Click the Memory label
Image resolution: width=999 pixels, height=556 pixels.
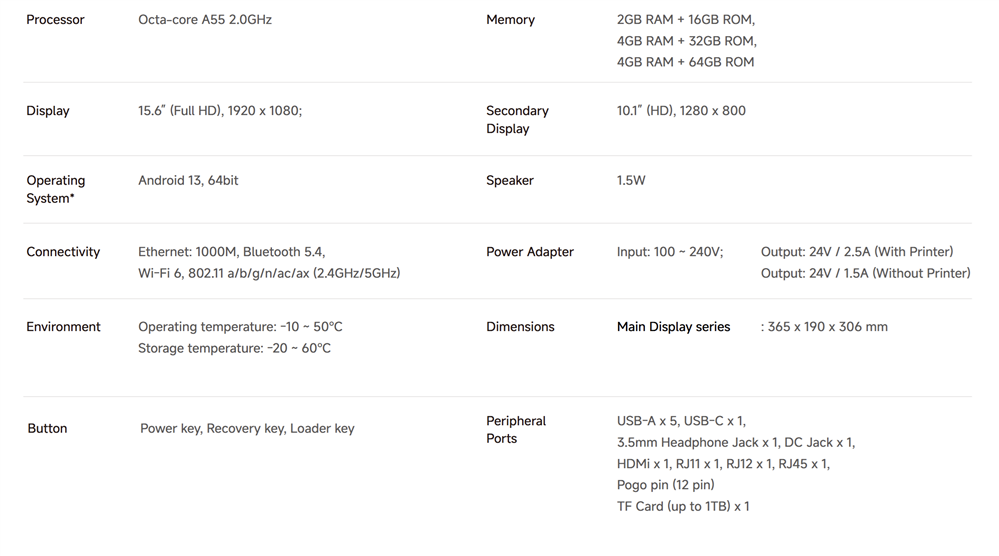coord(510,20)
